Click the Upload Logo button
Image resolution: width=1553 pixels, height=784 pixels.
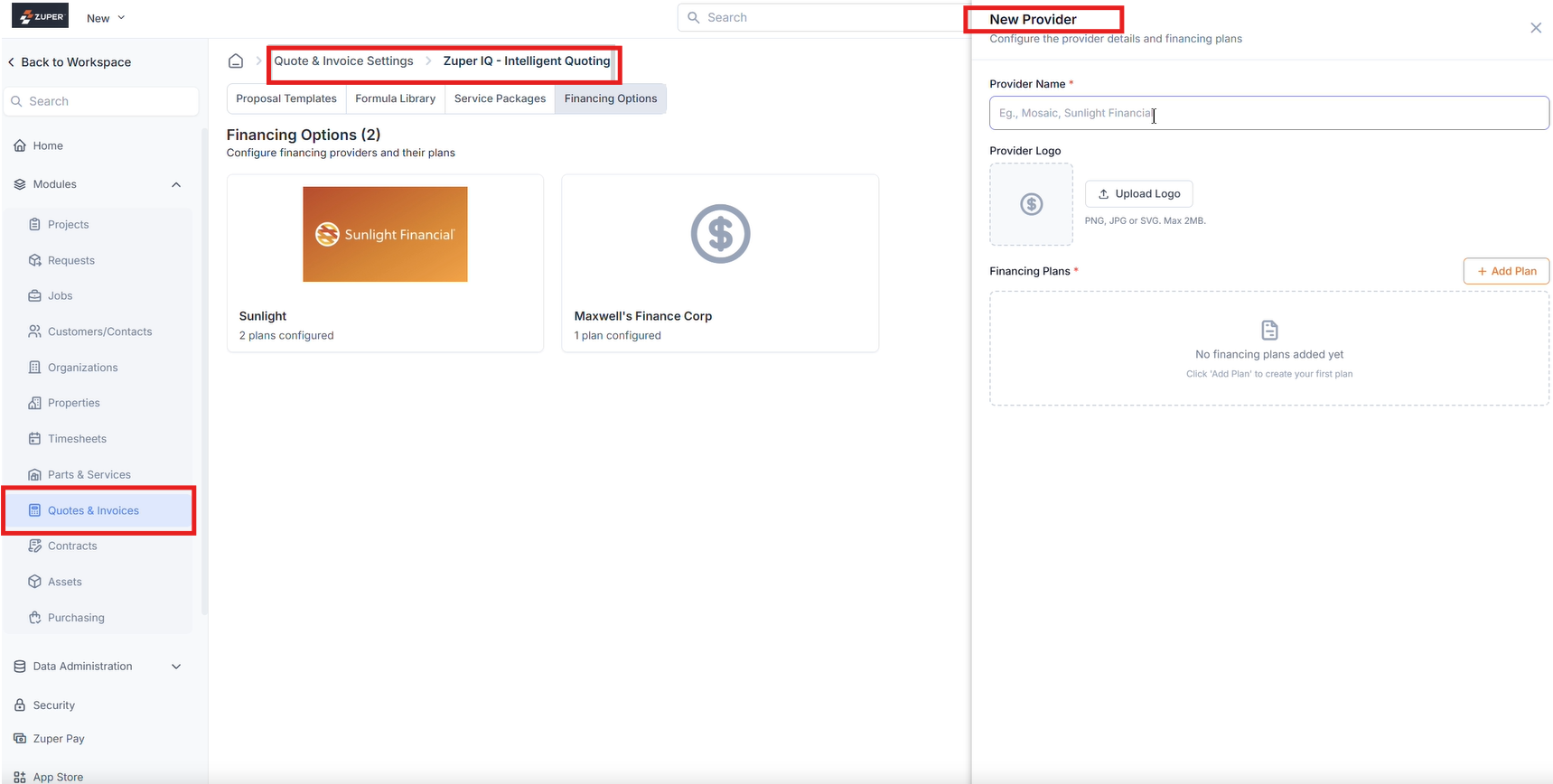[1138, 194]
